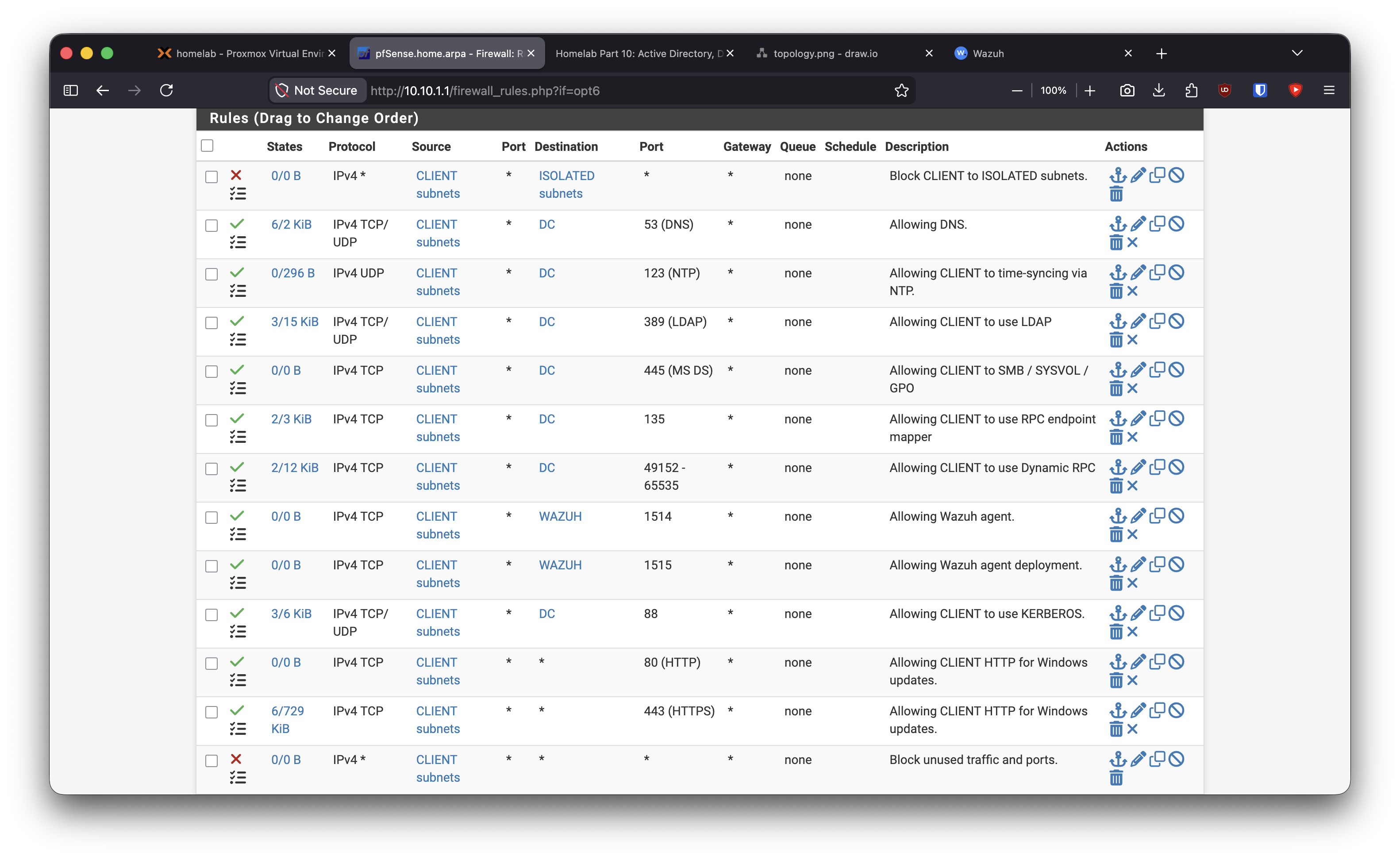Copy the 443 HTTPS rule
Screen dimensions: 1400x860
pos(1157,710)
